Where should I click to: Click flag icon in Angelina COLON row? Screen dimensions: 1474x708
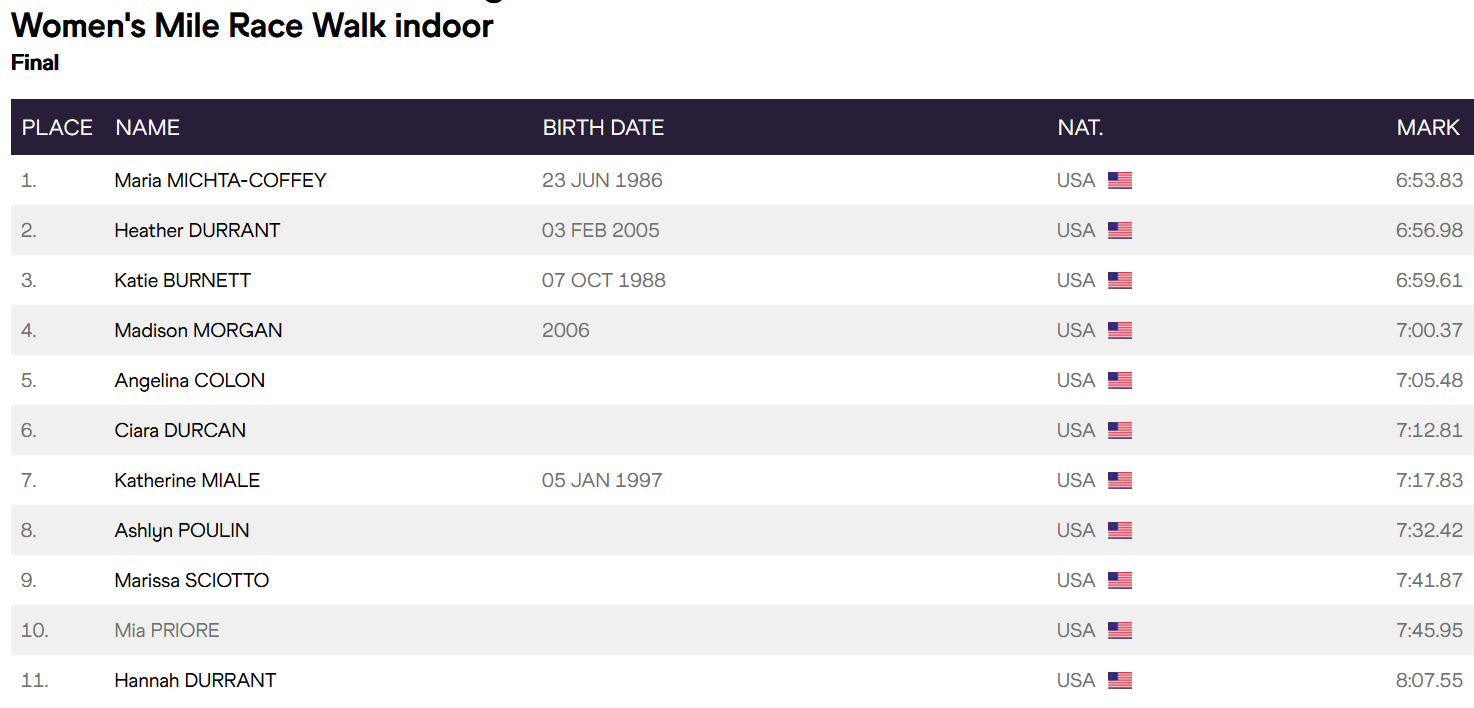click(1120, 381)
